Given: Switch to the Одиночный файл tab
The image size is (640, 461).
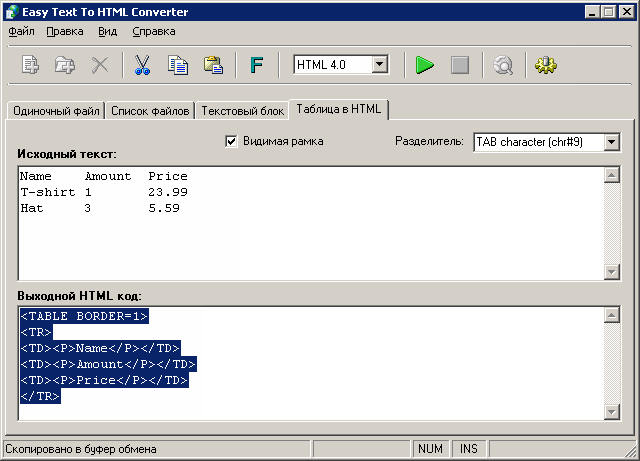Looking at the screenshot, I should click(56, 111).
